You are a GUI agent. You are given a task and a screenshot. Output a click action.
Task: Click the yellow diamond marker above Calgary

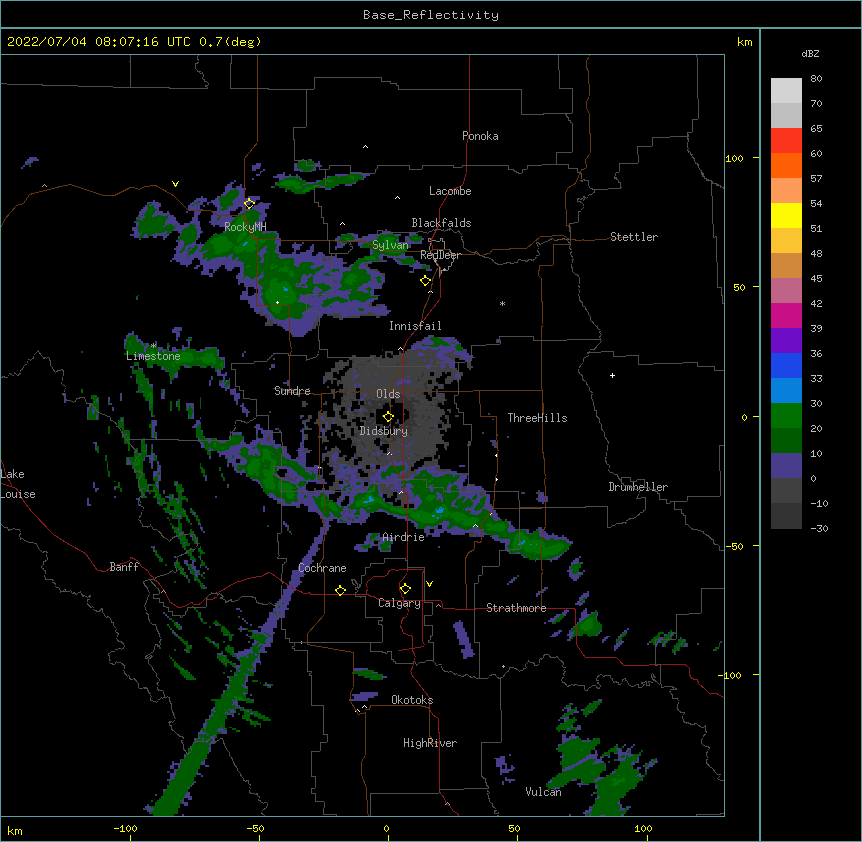(x=405, y=589)
